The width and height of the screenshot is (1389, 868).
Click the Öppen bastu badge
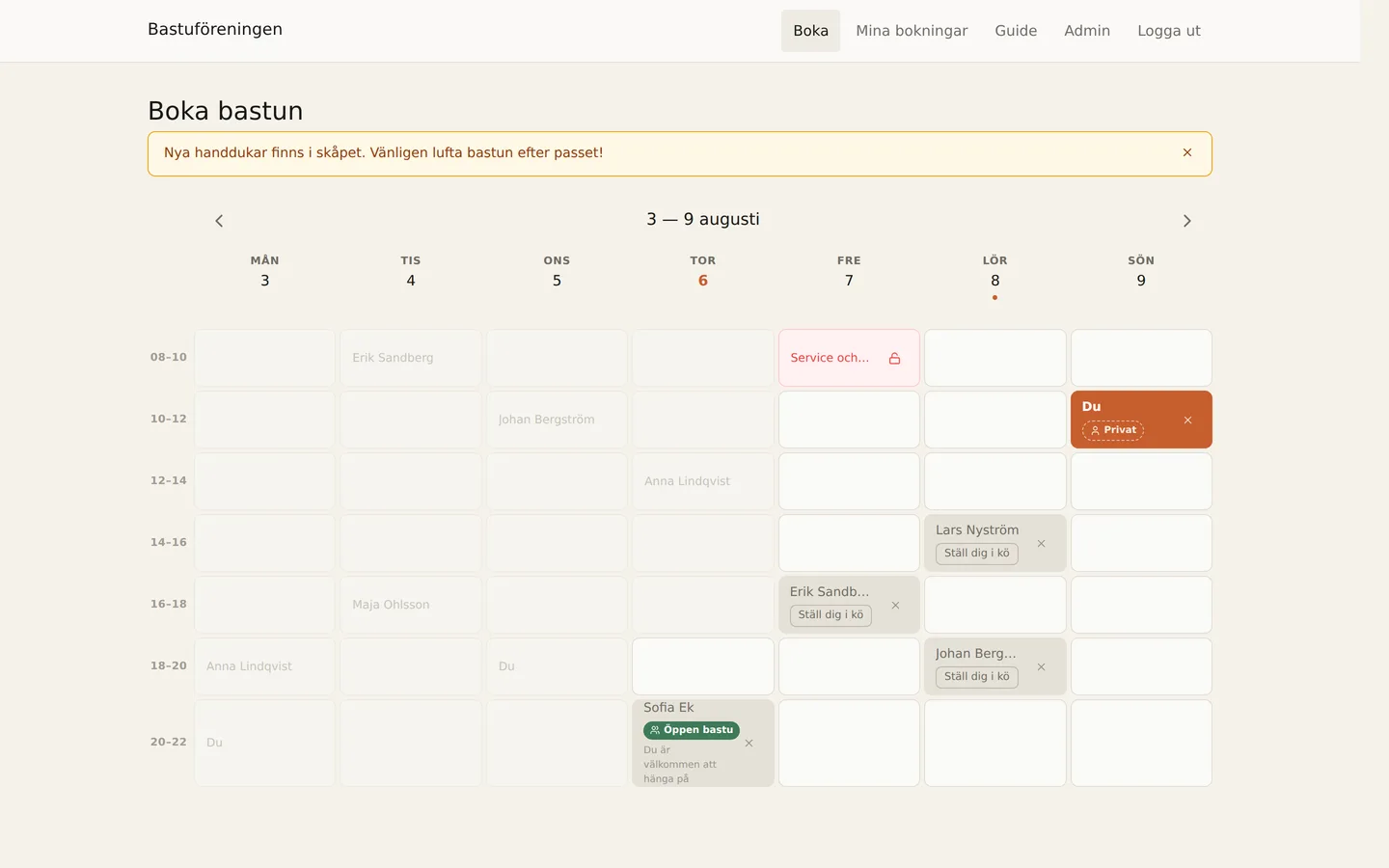pos(692,730)
